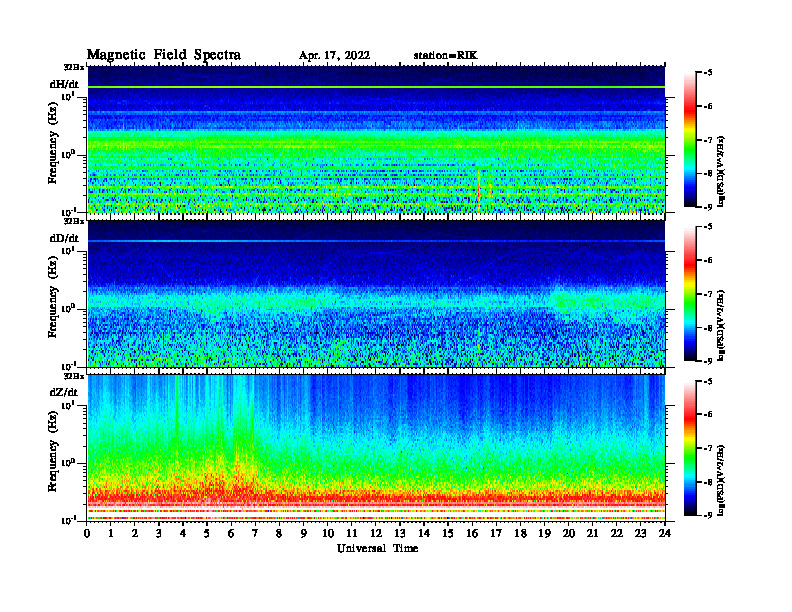Viewport: 792px width, 612px height.
Task: Click the "dH/dt" panel label
Action: point(64,84)
